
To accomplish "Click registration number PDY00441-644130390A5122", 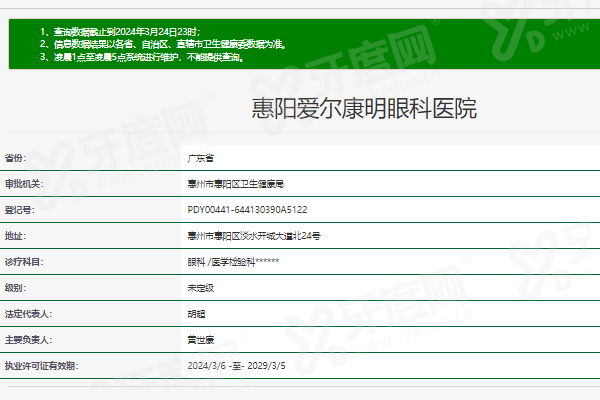I will coord(247,210).
